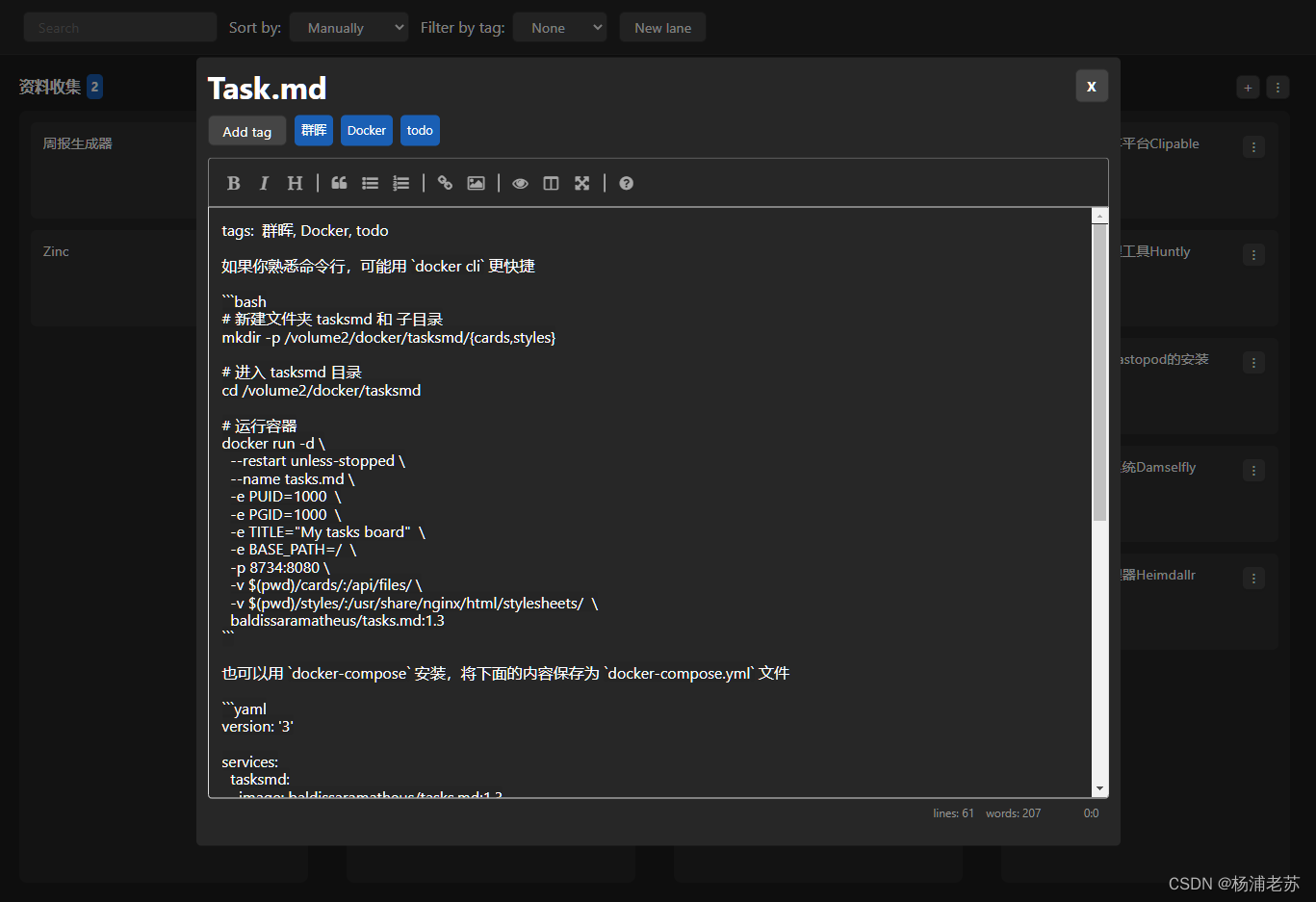Viewport: 1316px width, 902px height.
Task: Insert an image into Task.md
Action: click(x=476, y=183)
